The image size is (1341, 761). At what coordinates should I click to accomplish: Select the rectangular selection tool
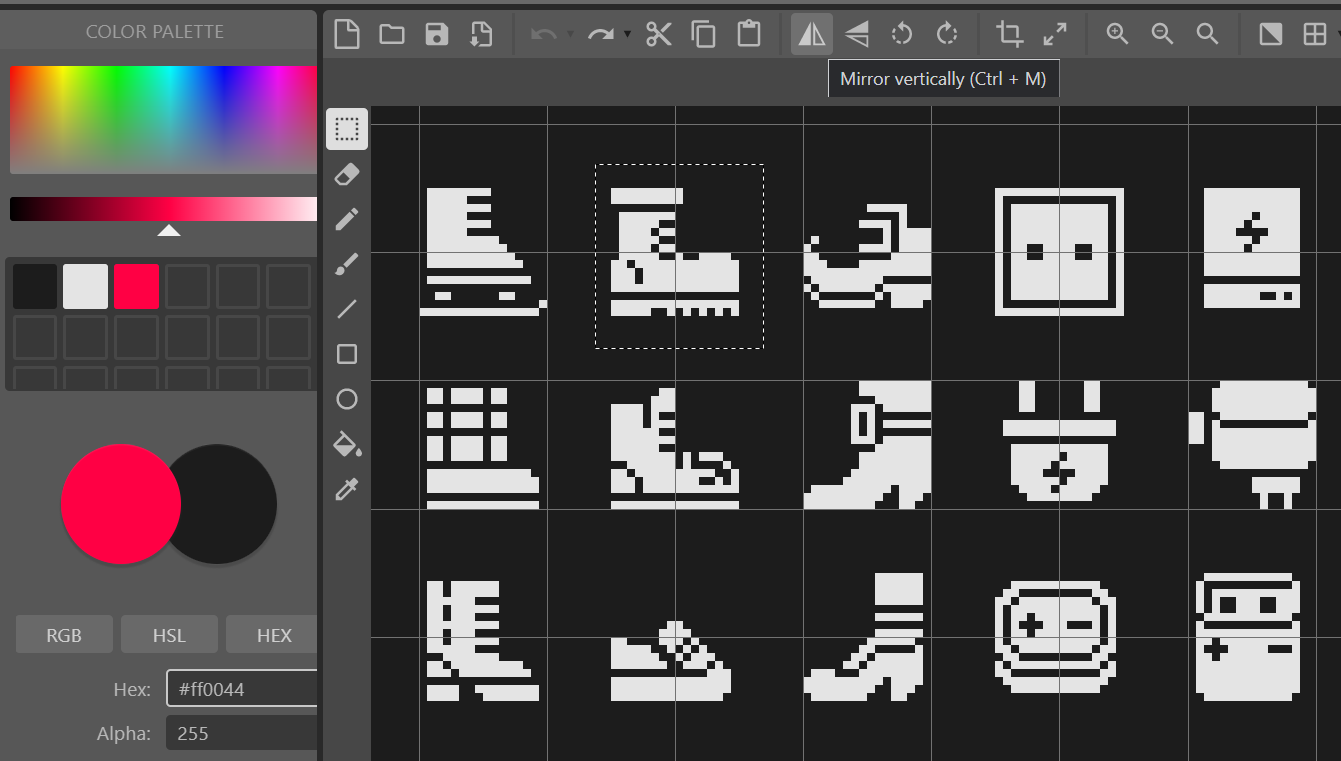click(347, 128)
